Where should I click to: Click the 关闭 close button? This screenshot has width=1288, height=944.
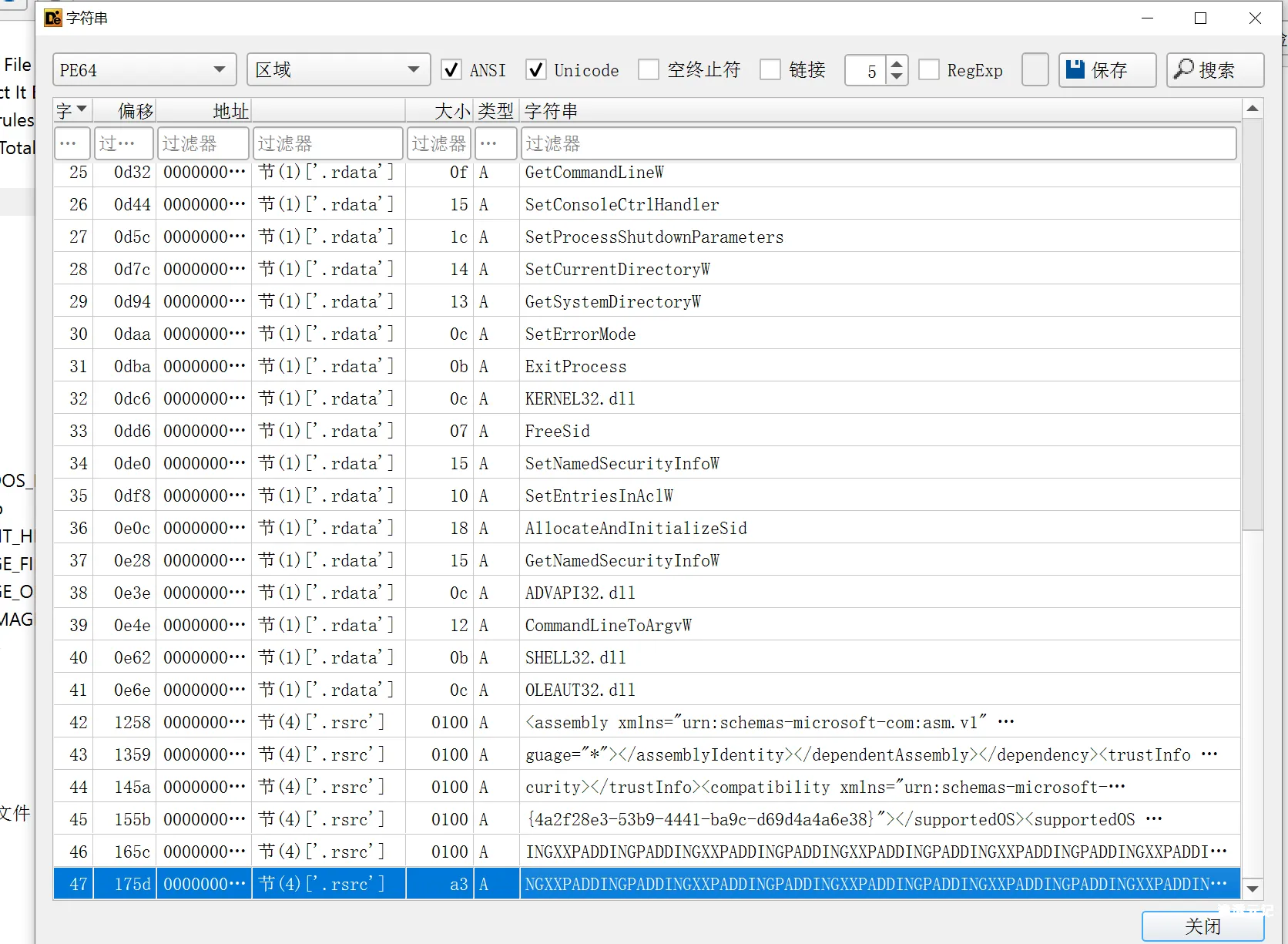[1202, 926]
